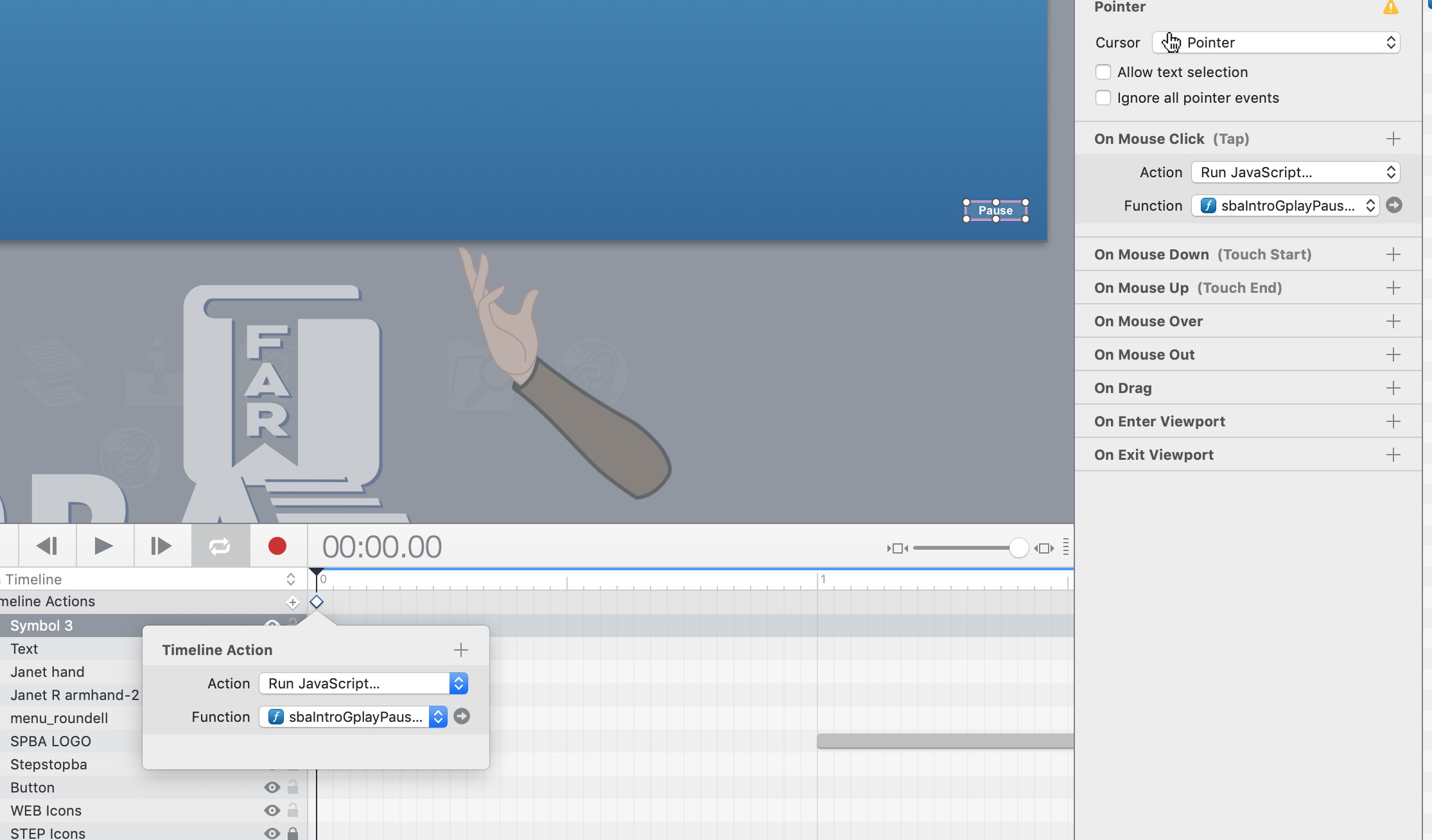Check Ignore all pointer events
The height and width of the screenshot is (840, 1432).
pyautogui.click(x=1103, y=98)
